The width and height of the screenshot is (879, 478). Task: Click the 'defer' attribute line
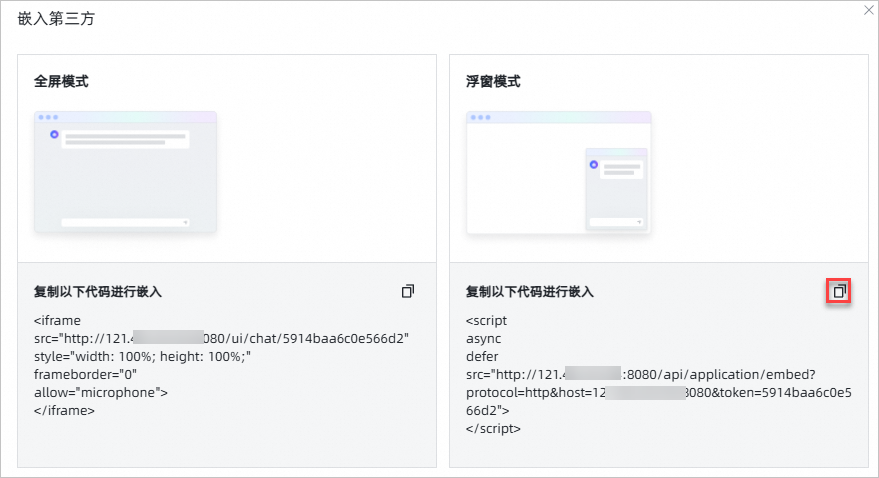point(482,356)
